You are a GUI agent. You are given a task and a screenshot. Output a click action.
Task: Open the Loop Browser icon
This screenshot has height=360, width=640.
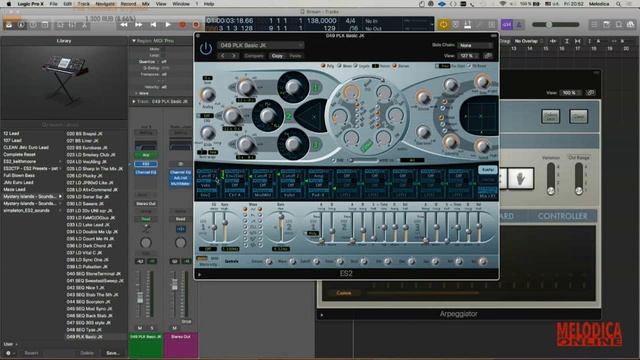coord(619,25)
